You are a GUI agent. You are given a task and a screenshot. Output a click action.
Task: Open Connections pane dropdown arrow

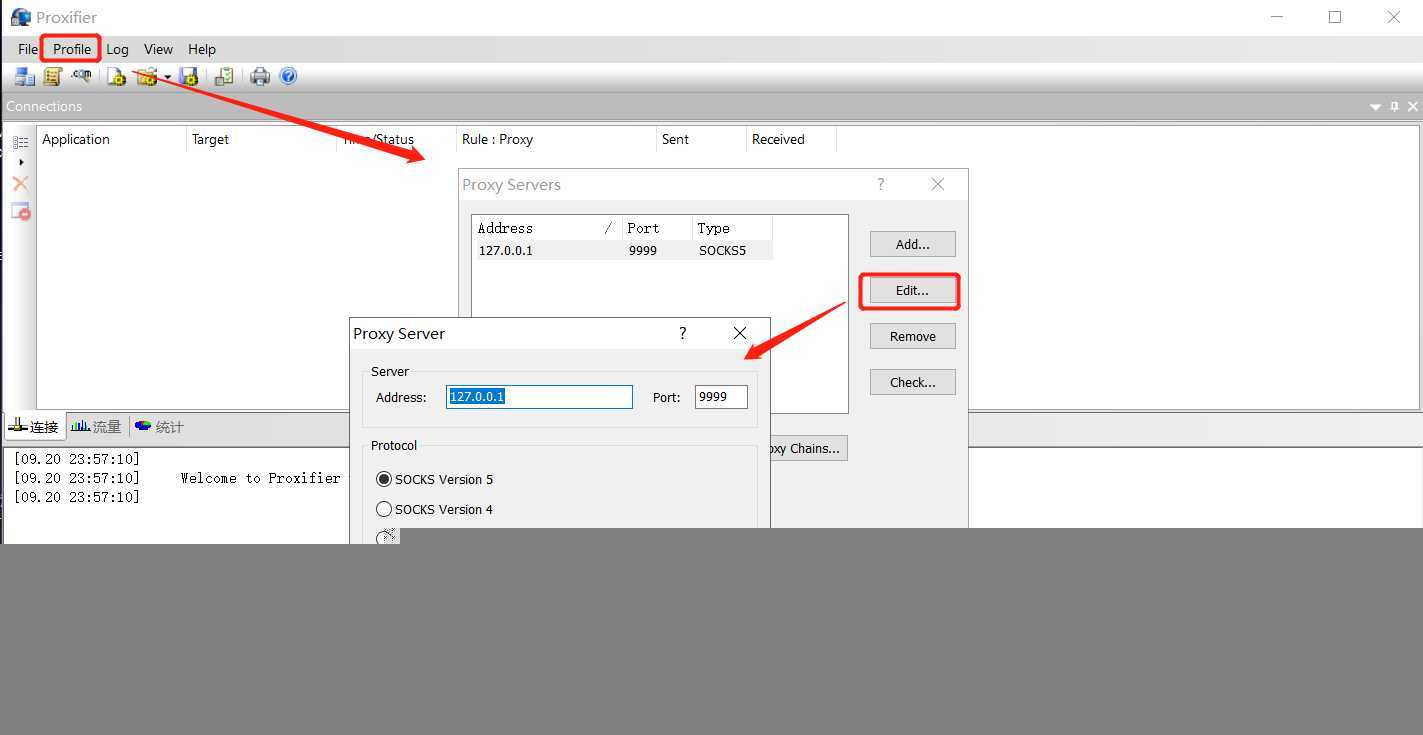click(x=1375, y=106)
